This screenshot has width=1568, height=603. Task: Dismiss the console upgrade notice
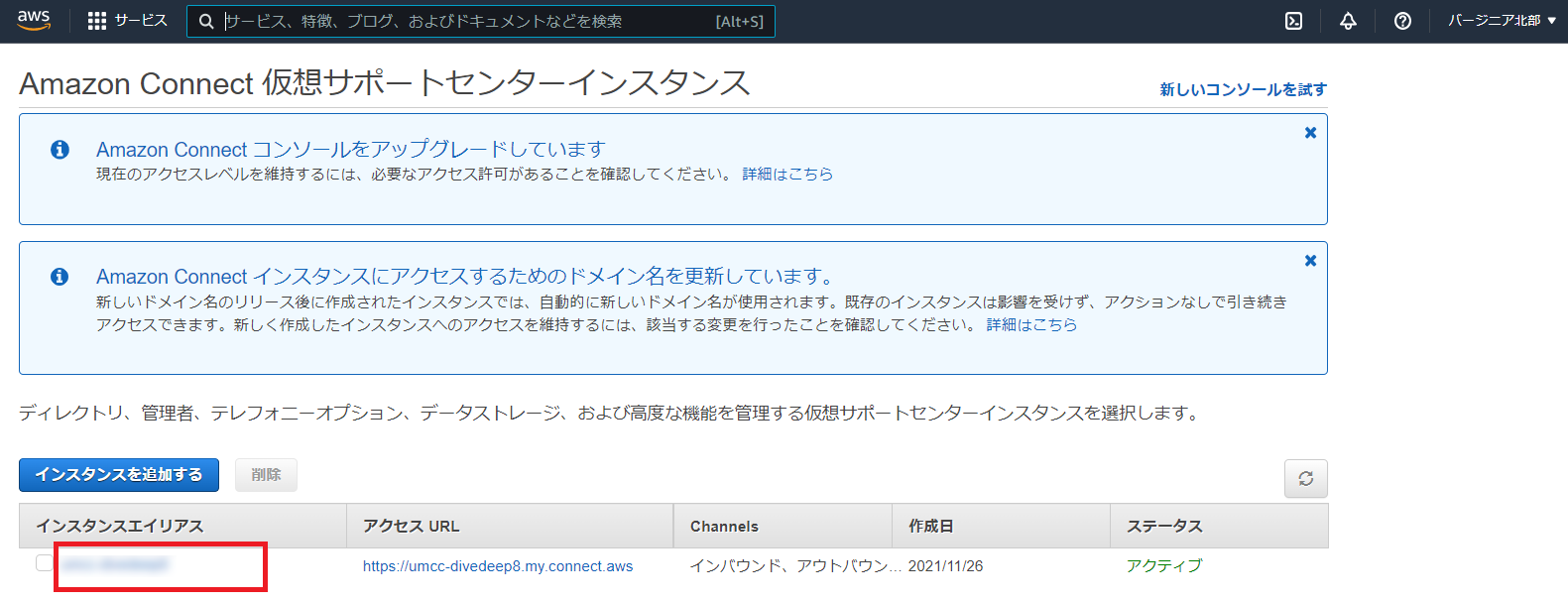tap(1310, 133)
